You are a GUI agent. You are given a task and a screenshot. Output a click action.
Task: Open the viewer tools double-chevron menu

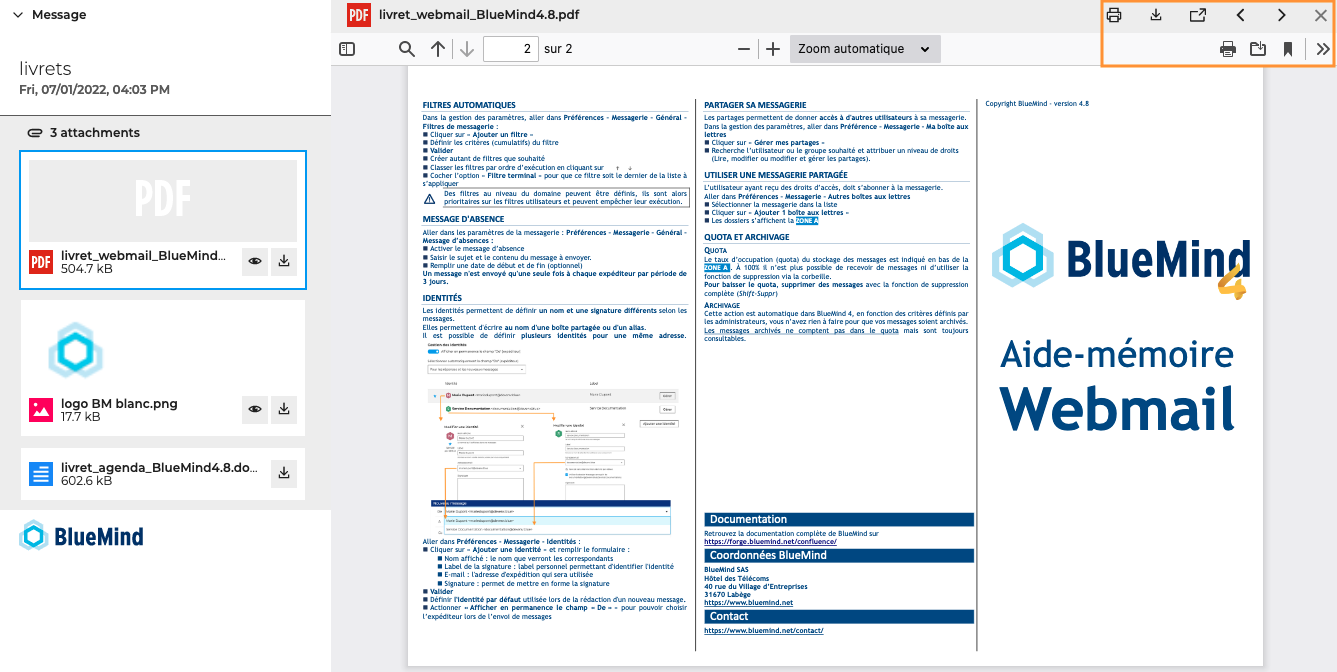pos(1322,49)
